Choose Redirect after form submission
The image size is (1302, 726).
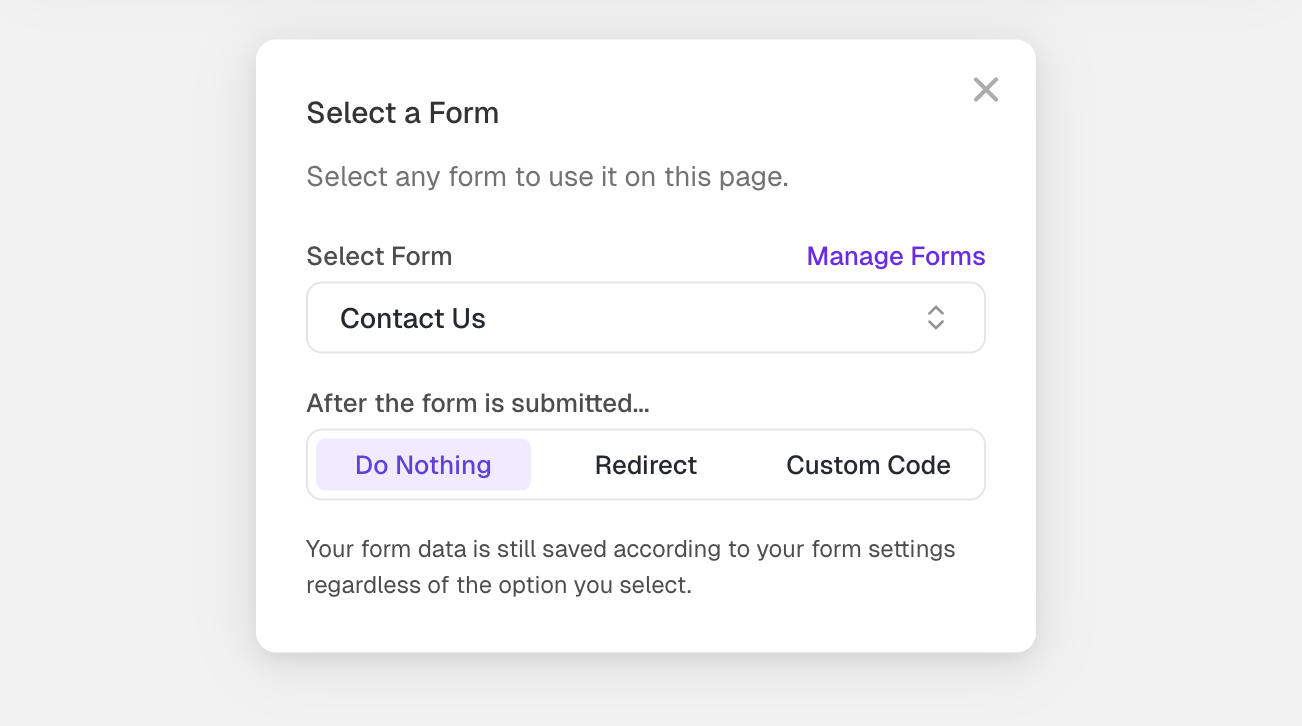[645, 465]
